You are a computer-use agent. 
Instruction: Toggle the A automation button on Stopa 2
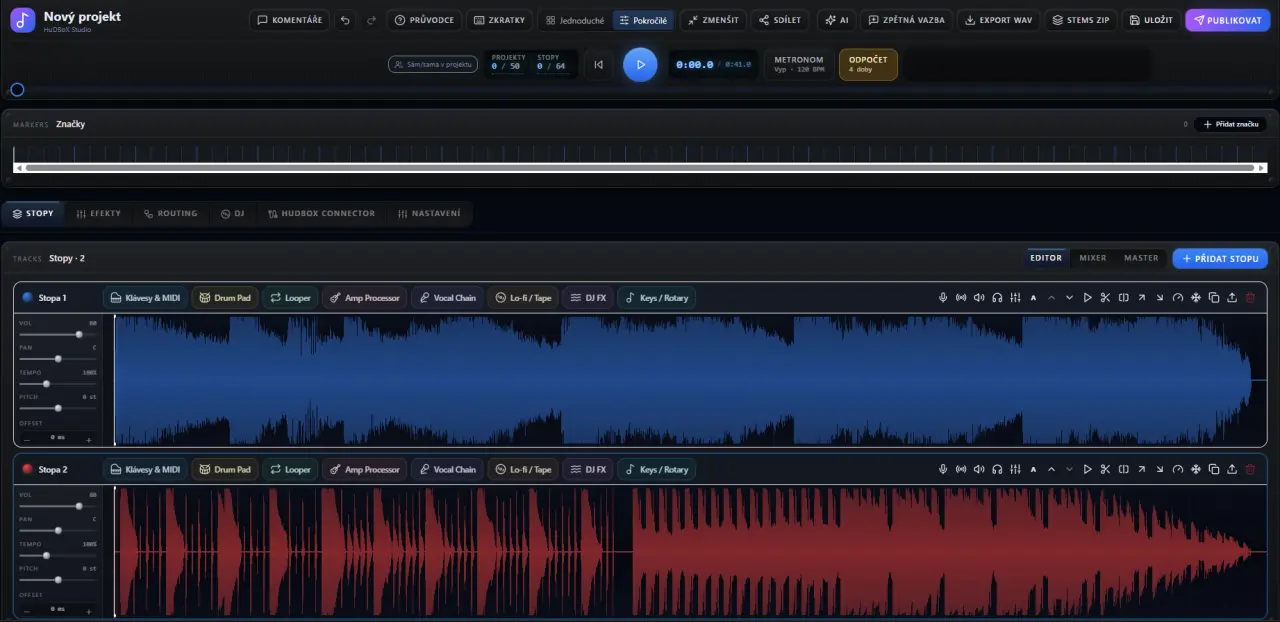[x=1033, y=469]
